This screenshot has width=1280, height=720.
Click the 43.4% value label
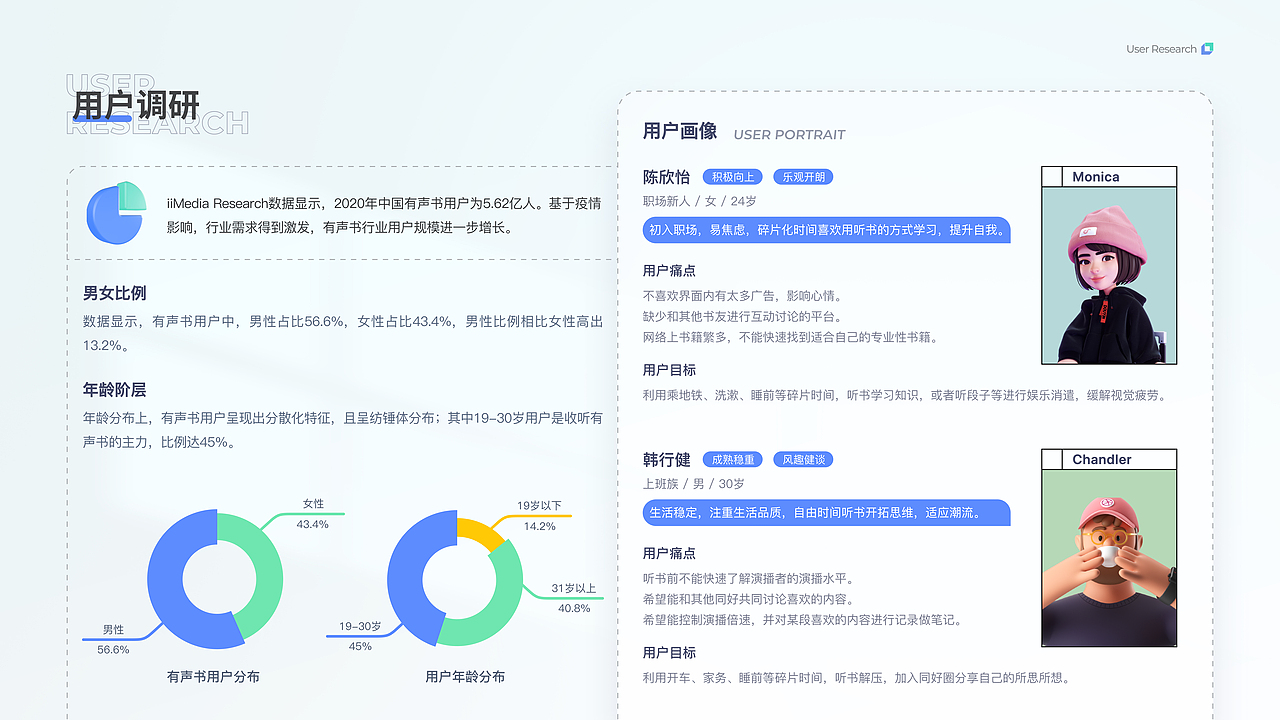point(313,524)
